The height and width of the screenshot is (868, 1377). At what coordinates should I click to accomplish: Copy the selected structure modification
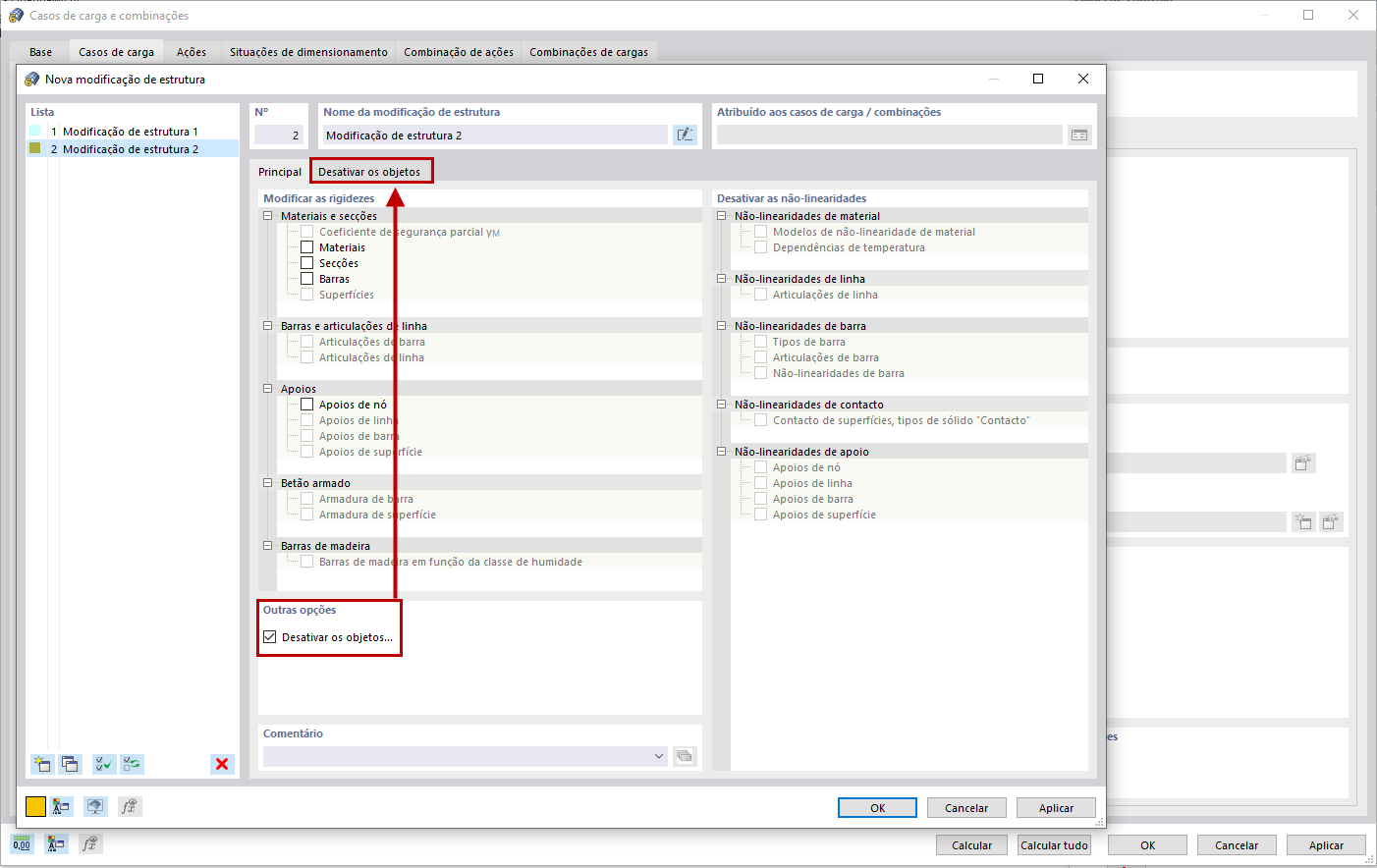69,764
